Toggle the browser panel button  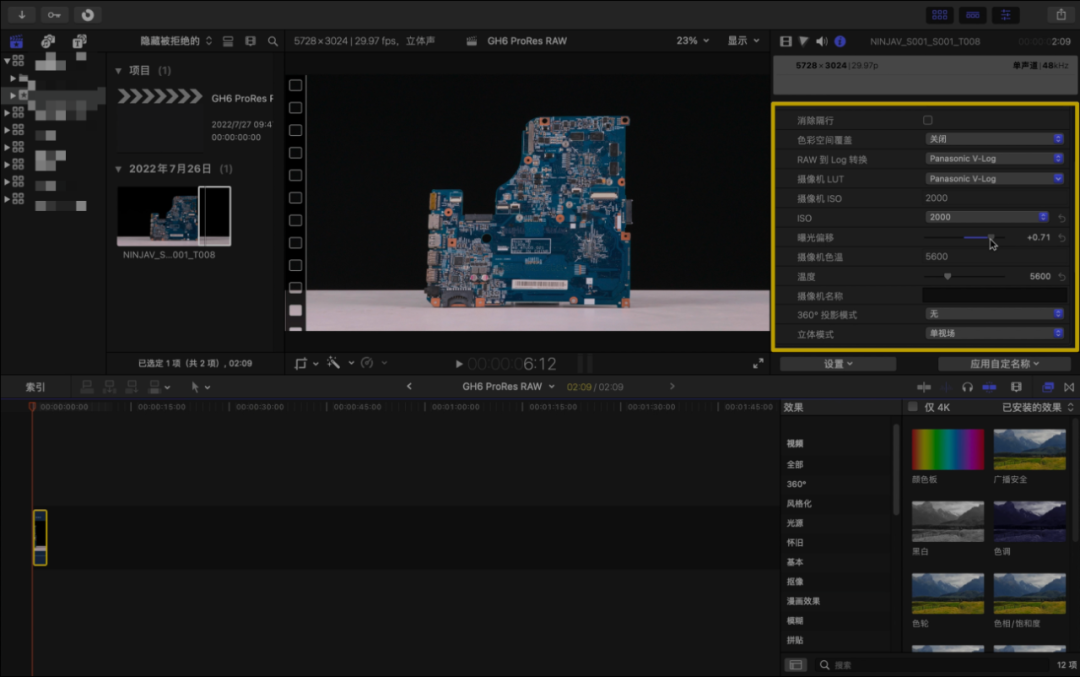pyautogui.click(x=939, y=14)
